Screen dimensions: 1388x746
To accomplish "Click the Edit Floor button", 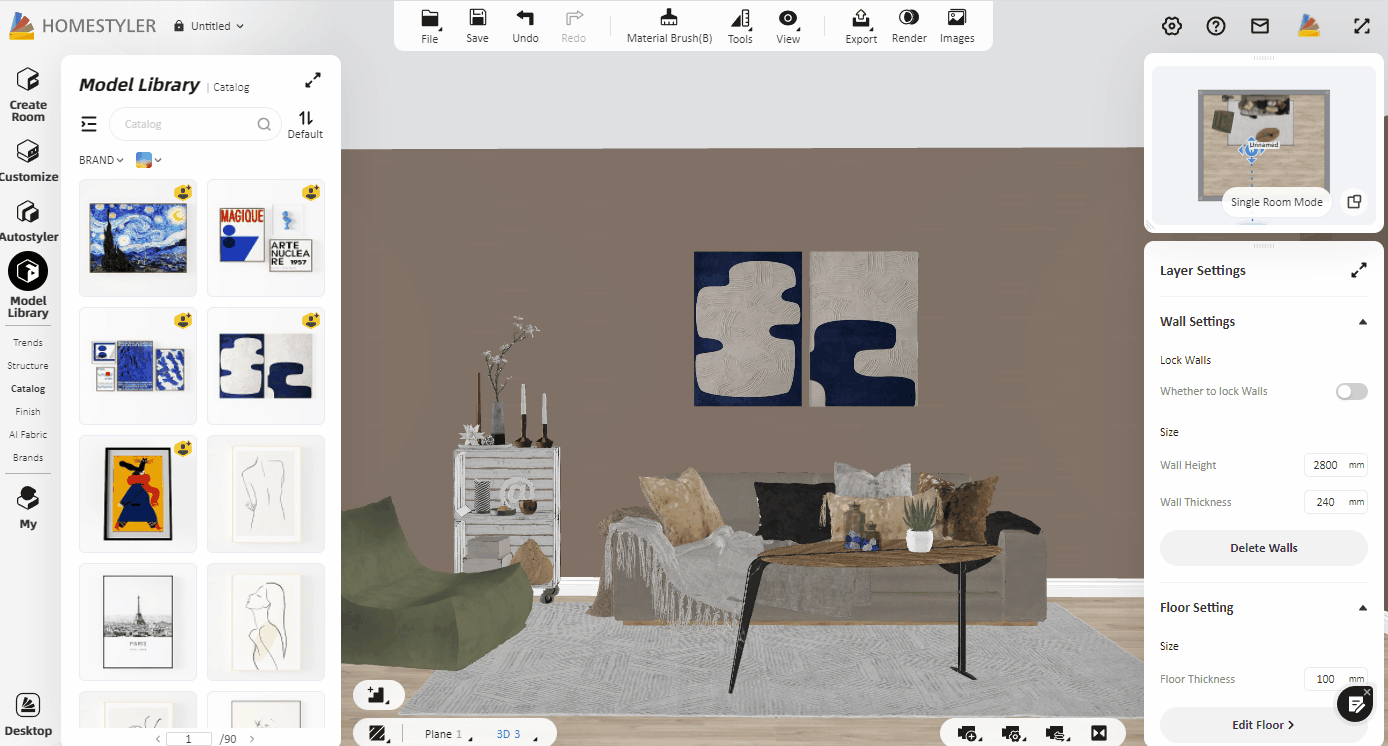I will click(x=1263, y=725).
